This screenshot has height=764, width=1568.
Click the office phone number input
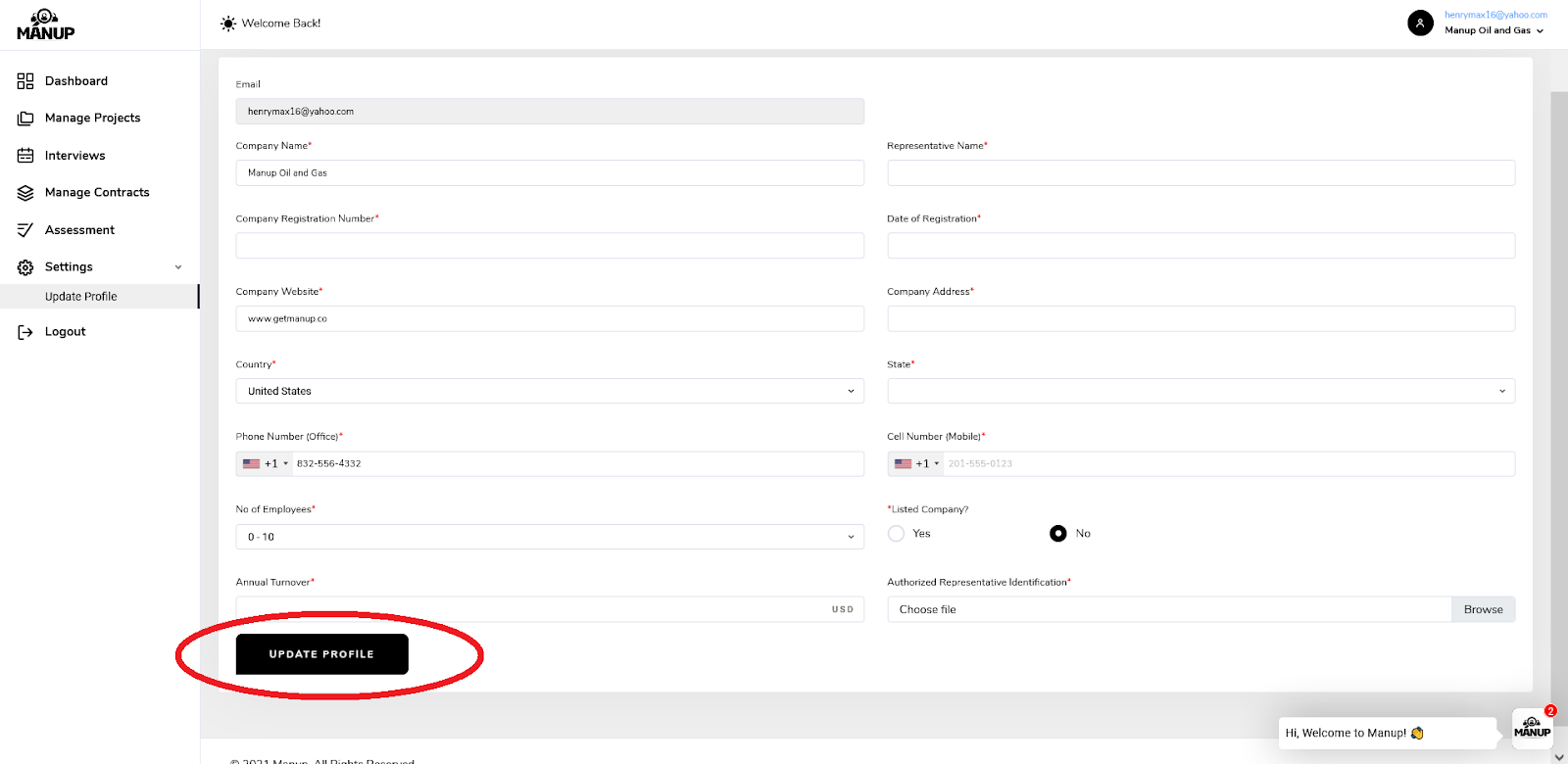tap(578, 464)
